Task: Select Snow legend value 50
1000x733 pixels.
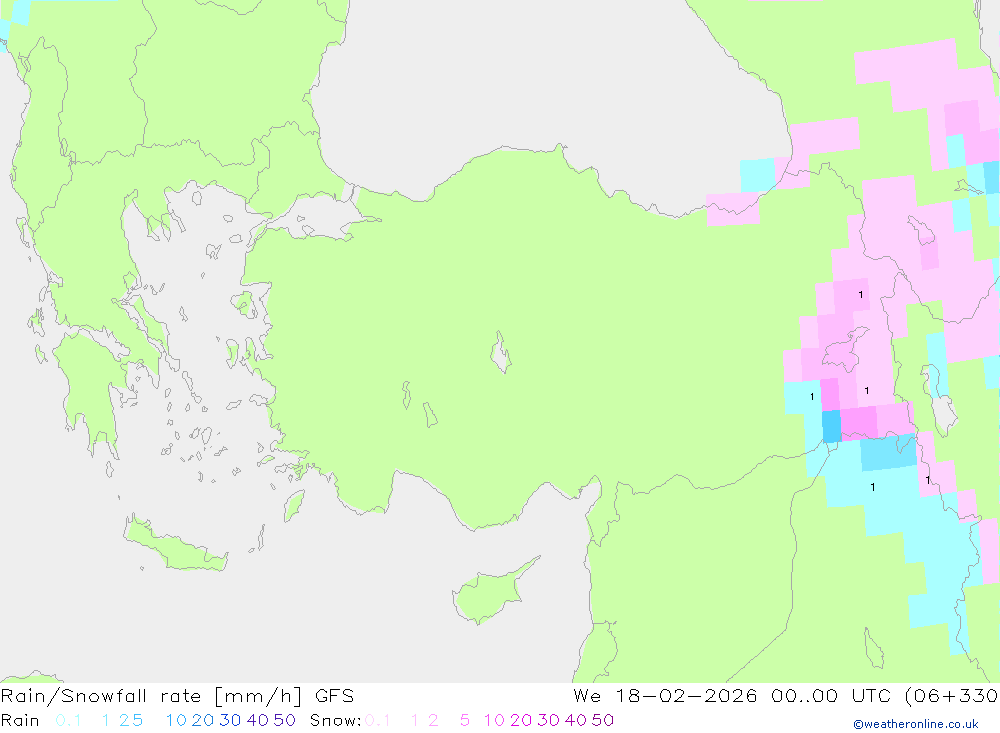Action: [603, 720]
